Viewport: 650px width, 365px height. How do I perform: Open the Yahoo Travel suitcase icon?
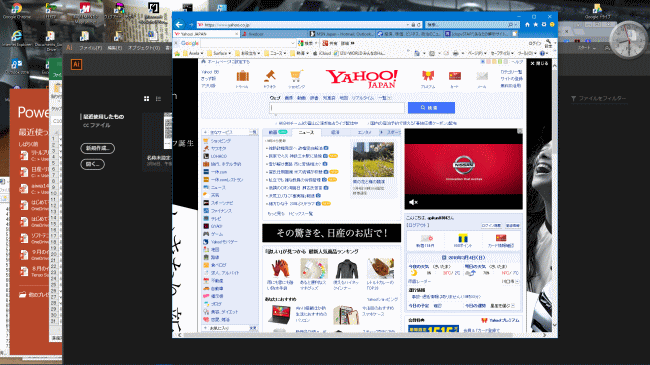tap(243, 76)
